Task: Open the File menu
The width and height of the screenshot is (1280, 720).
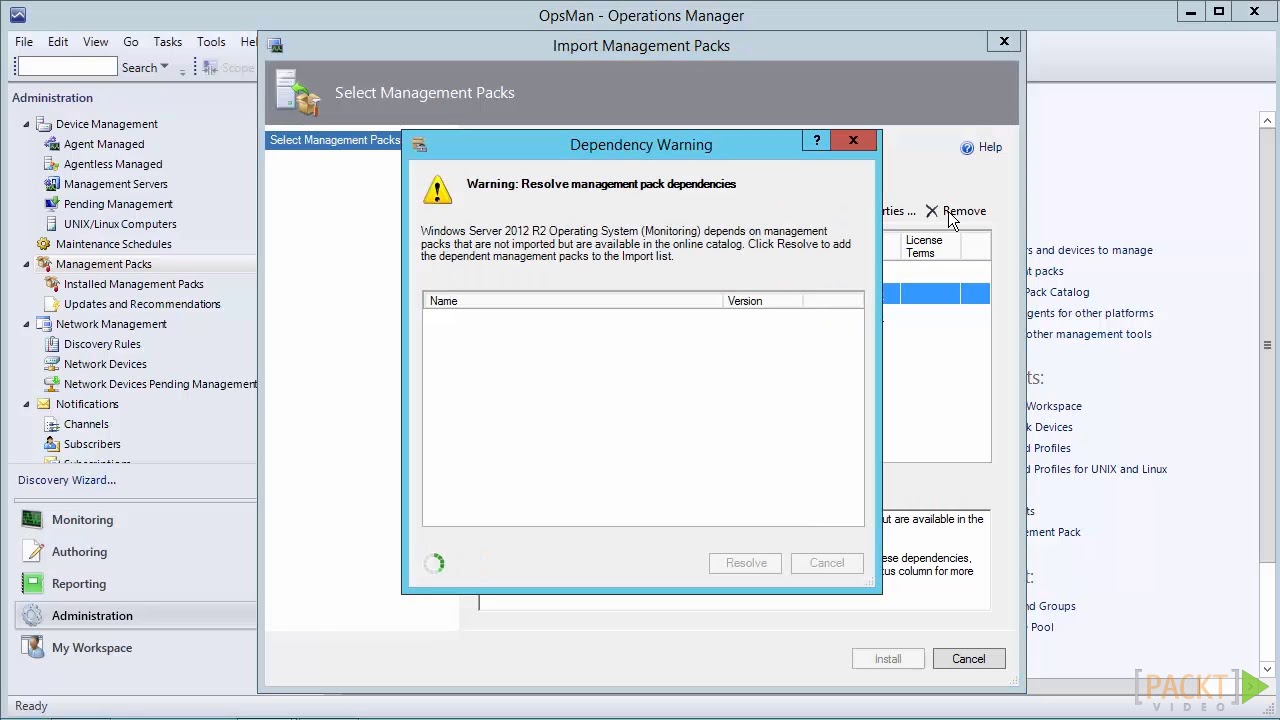Action: coord(24,42)
